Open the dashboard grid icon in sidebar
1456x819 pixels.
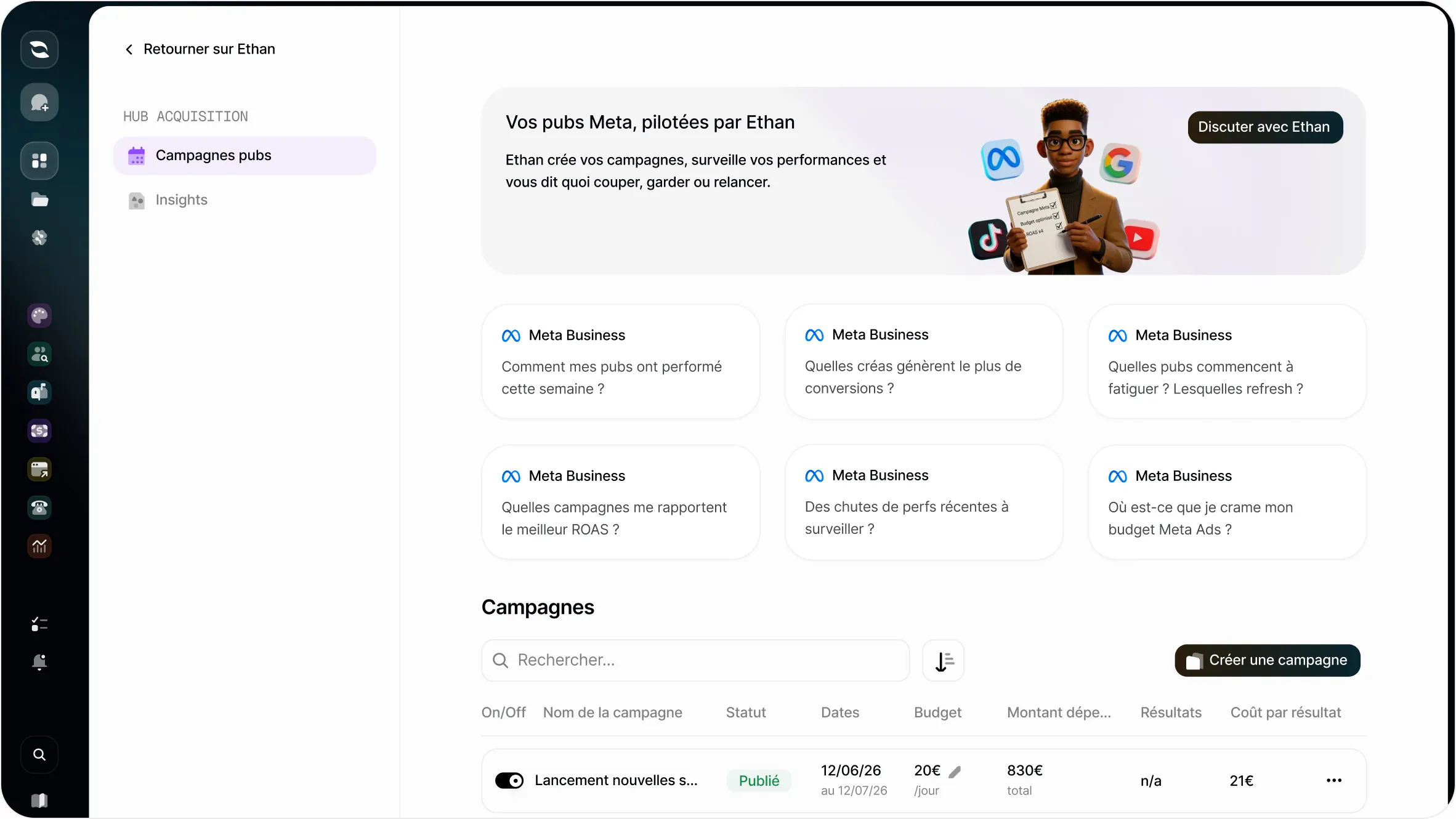39,161
